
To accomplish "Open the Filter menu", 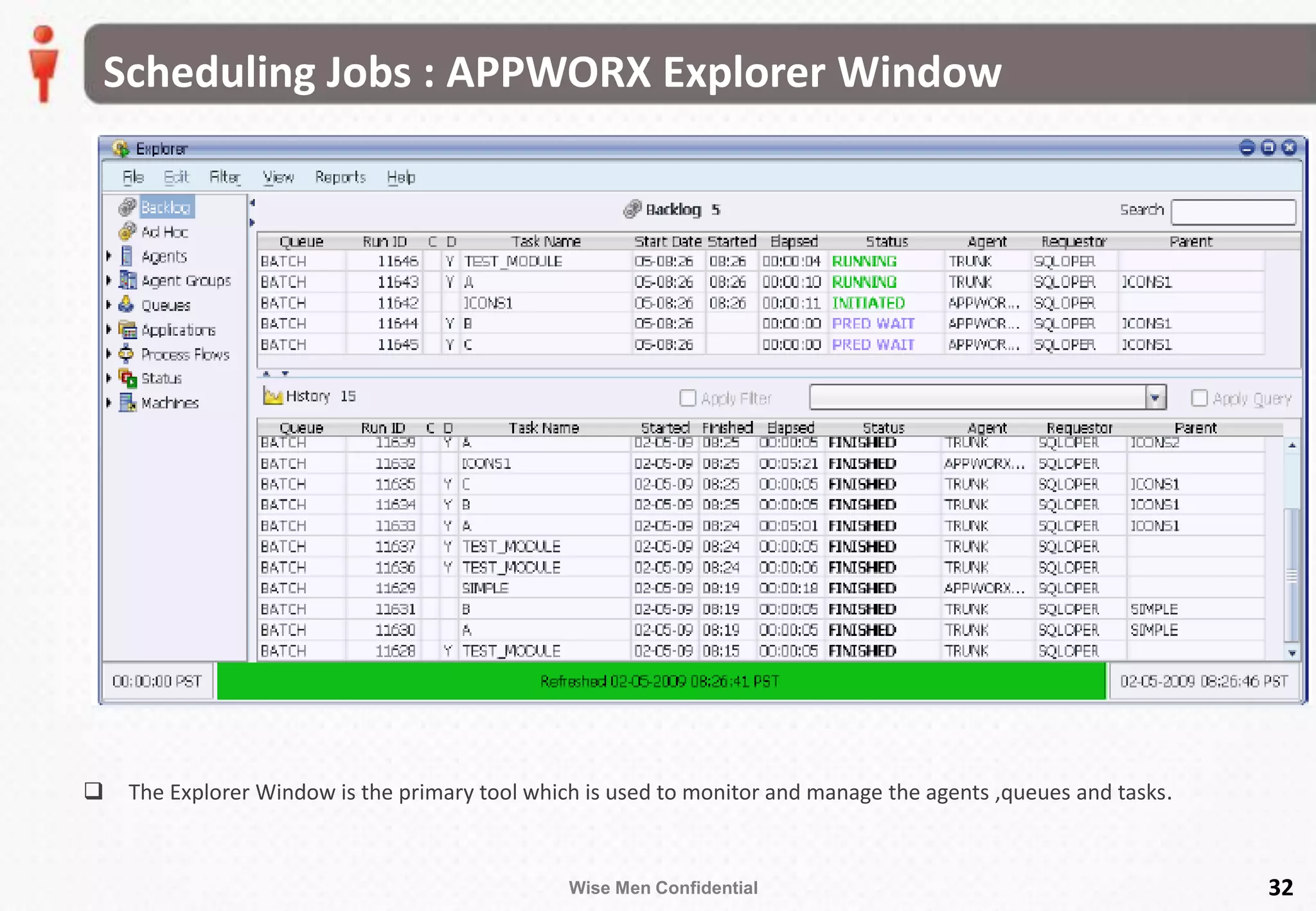I will tap(225, 177).
